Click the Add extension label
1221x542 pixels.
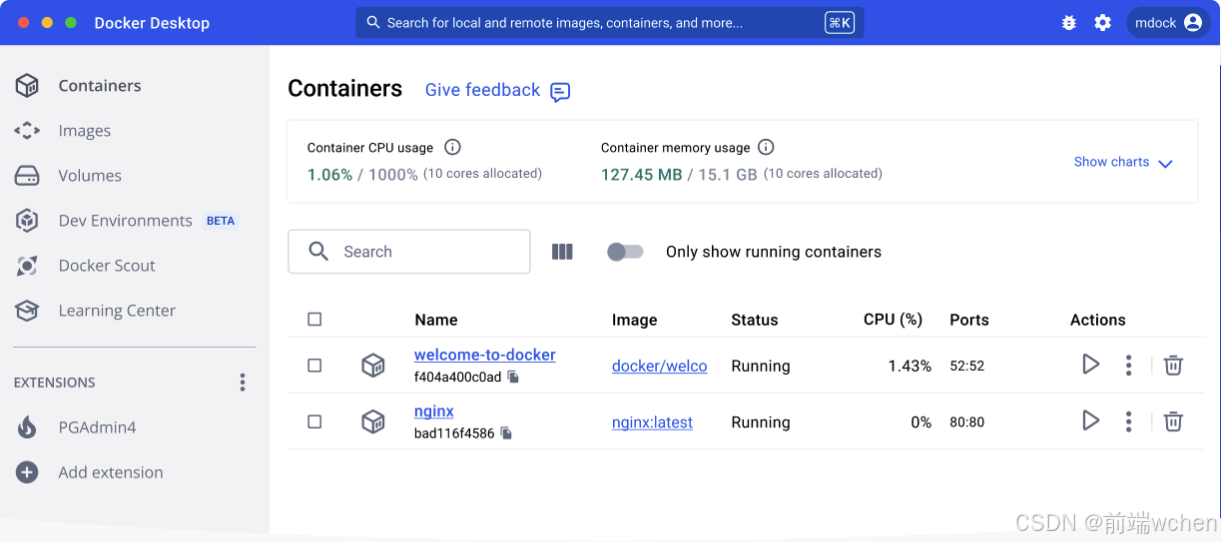(x=111, y=473)
